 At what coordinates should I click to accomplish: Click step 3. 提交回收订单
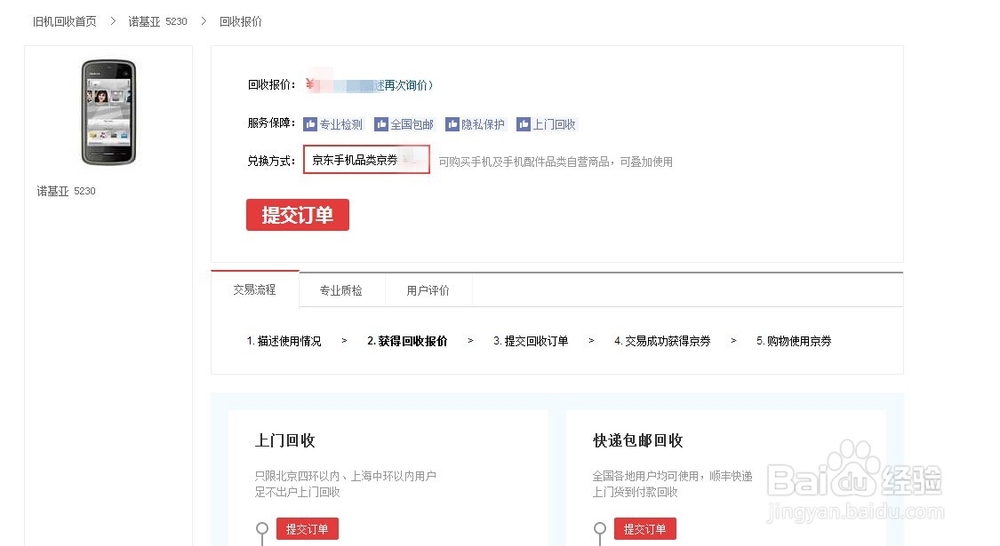(x=531, y=341)
